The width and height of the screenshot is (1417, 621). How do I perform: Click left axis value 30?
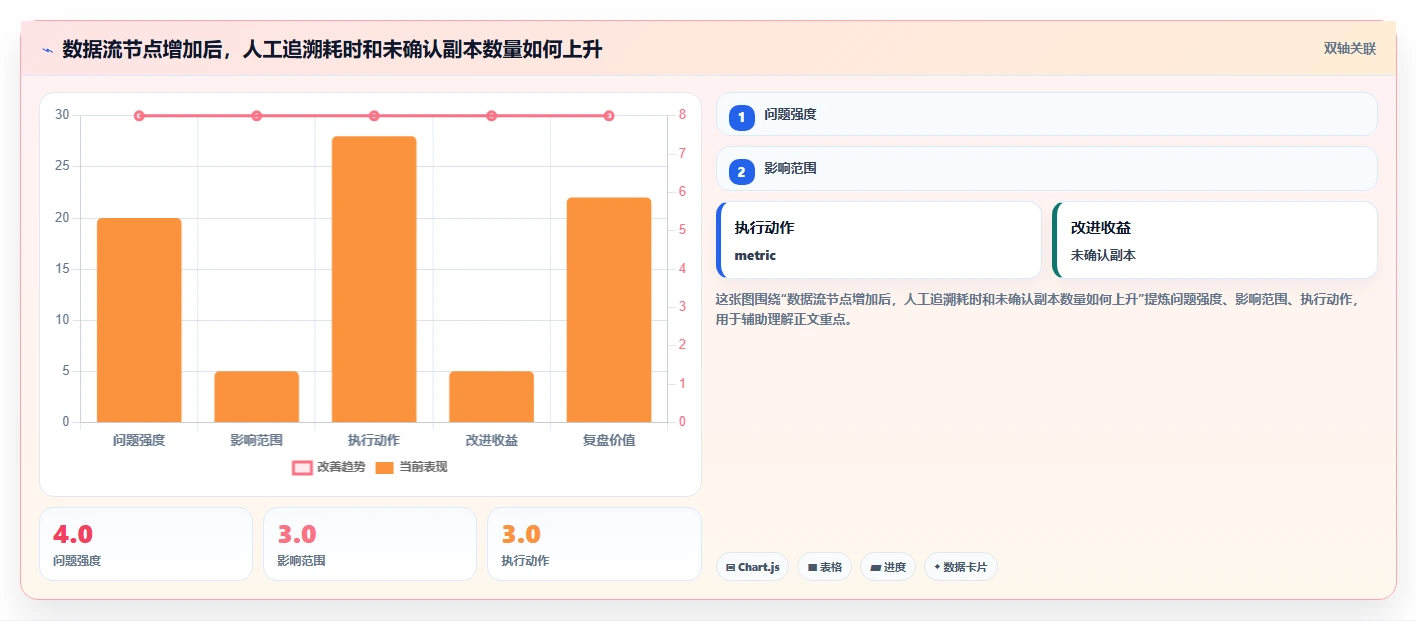(x=62, y=115)
